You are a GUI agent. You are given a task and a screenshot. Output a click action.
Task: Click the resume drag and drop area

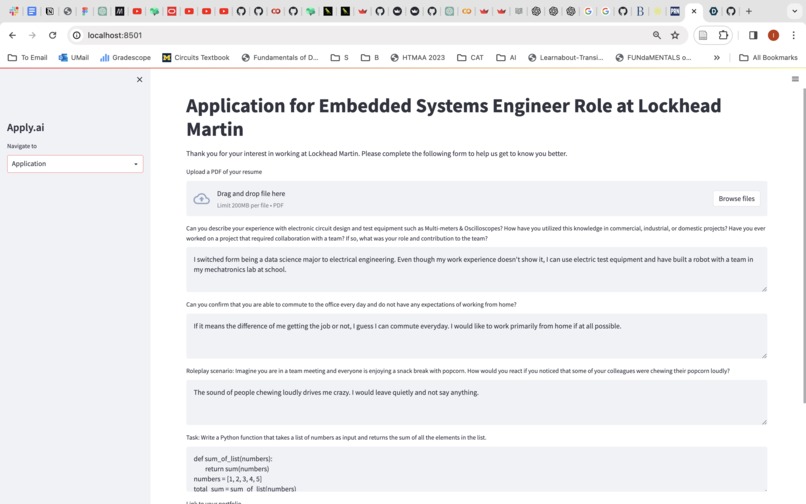pyautogui.click(x=477, y=199)
